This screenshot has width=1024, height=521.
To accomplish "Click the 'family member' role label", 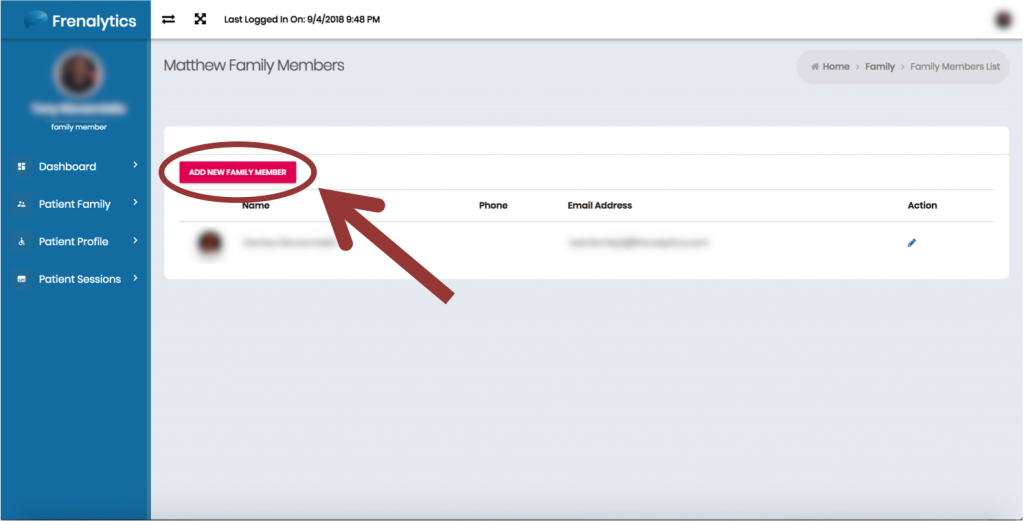I will point(79,127).
